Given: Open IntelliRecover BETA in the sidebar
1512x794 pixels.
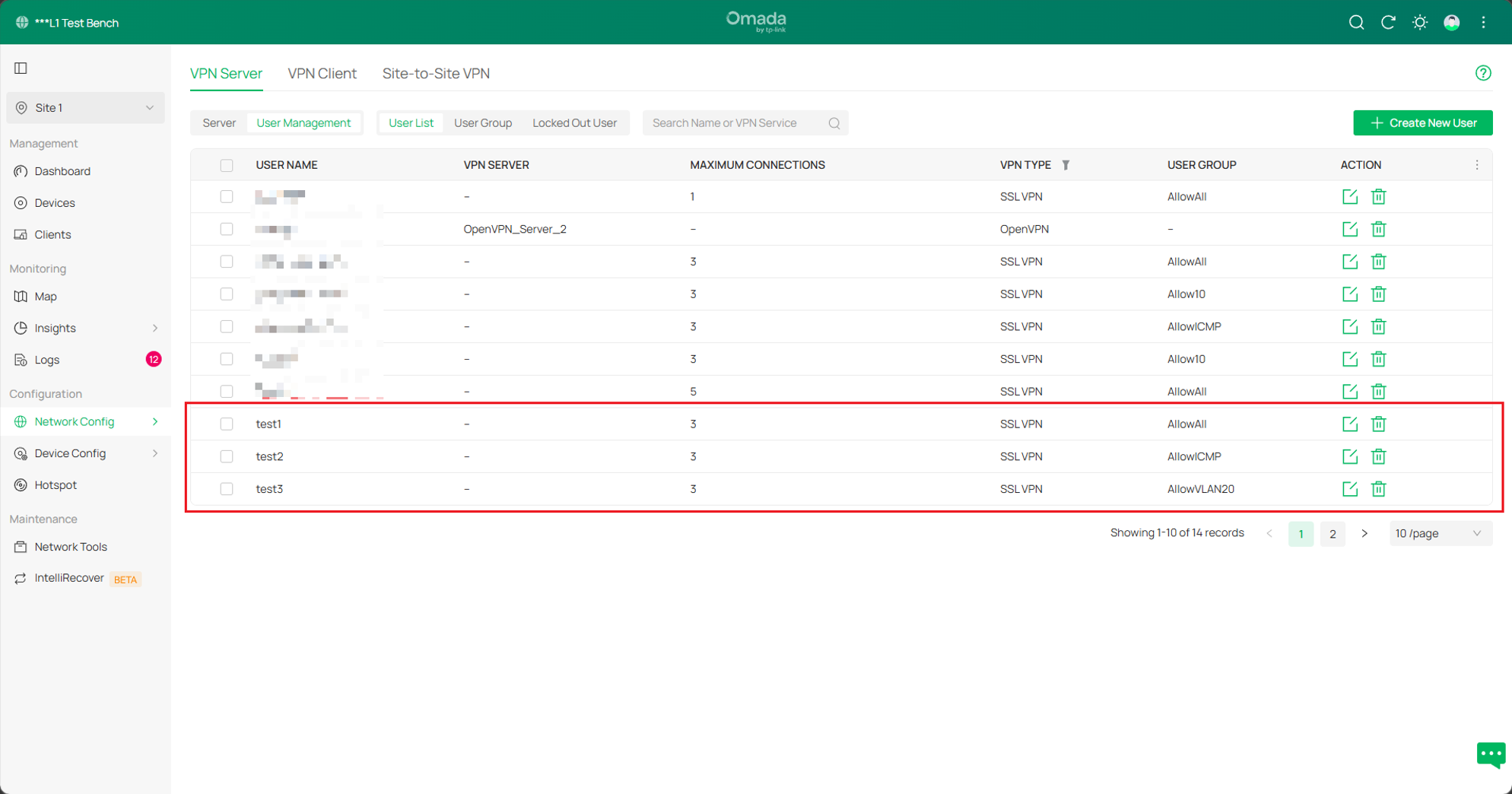Looking at the screenshot, I should 76,579.
